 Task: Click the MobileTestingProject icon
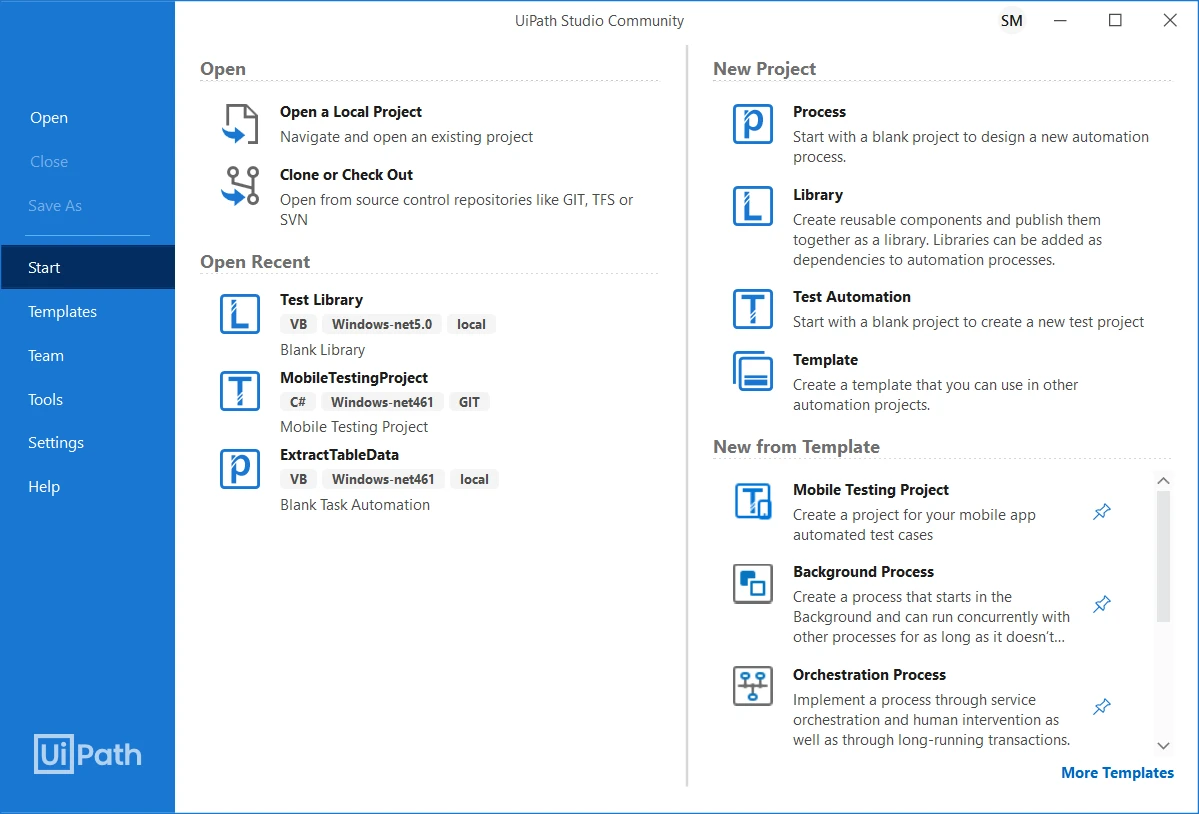coord(240,391)
